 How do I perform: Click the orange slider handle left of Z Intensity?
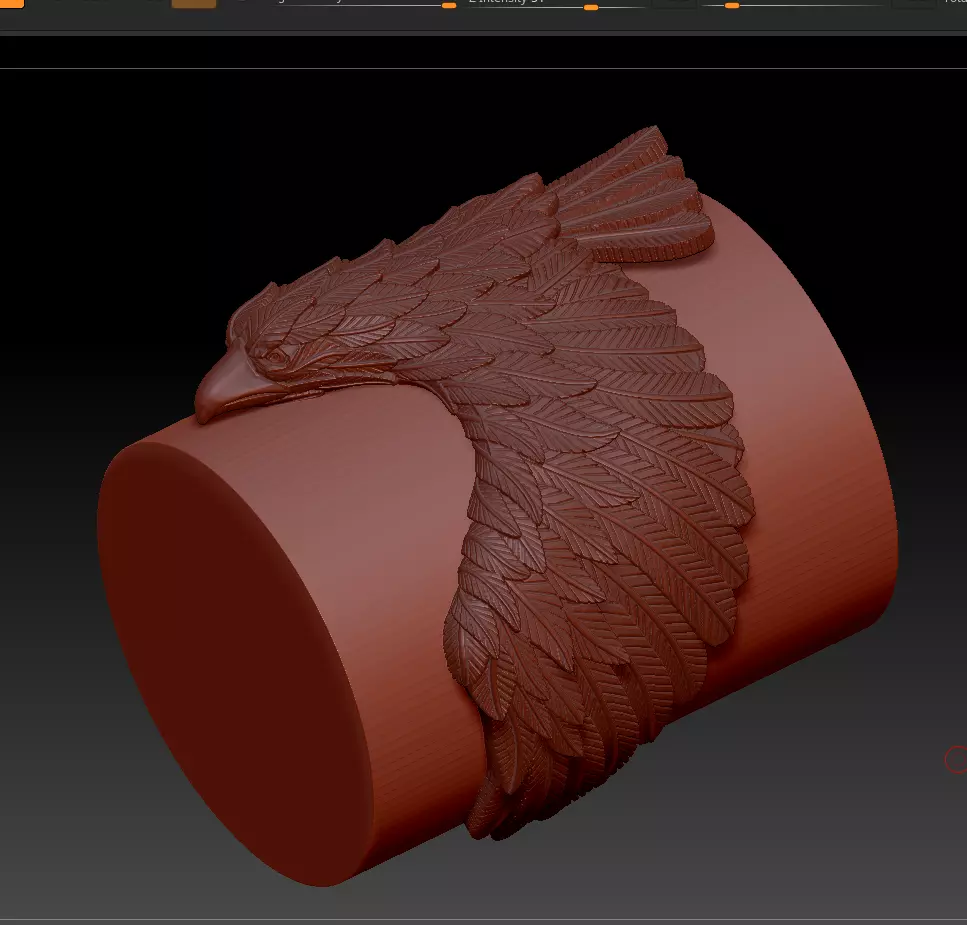(449, 6)
